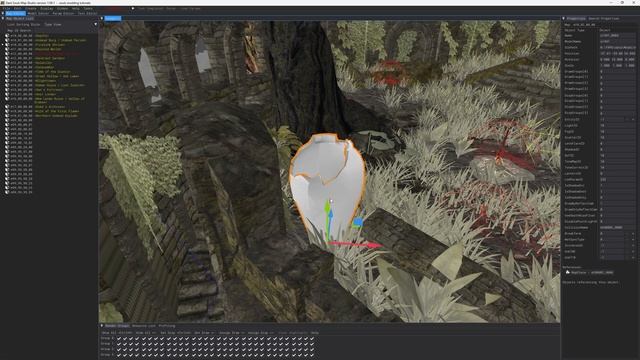Open the Resource List tab
The width and height of the screenshot is (640, 360).
[x=143, y=326]
